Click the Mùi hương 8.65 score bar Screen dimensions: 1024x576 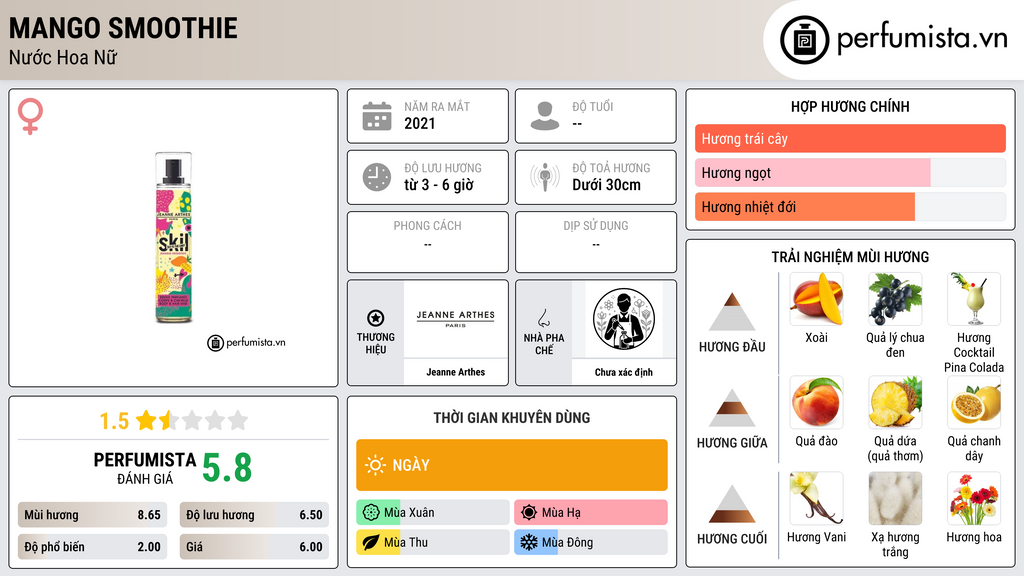coord(92,515)
